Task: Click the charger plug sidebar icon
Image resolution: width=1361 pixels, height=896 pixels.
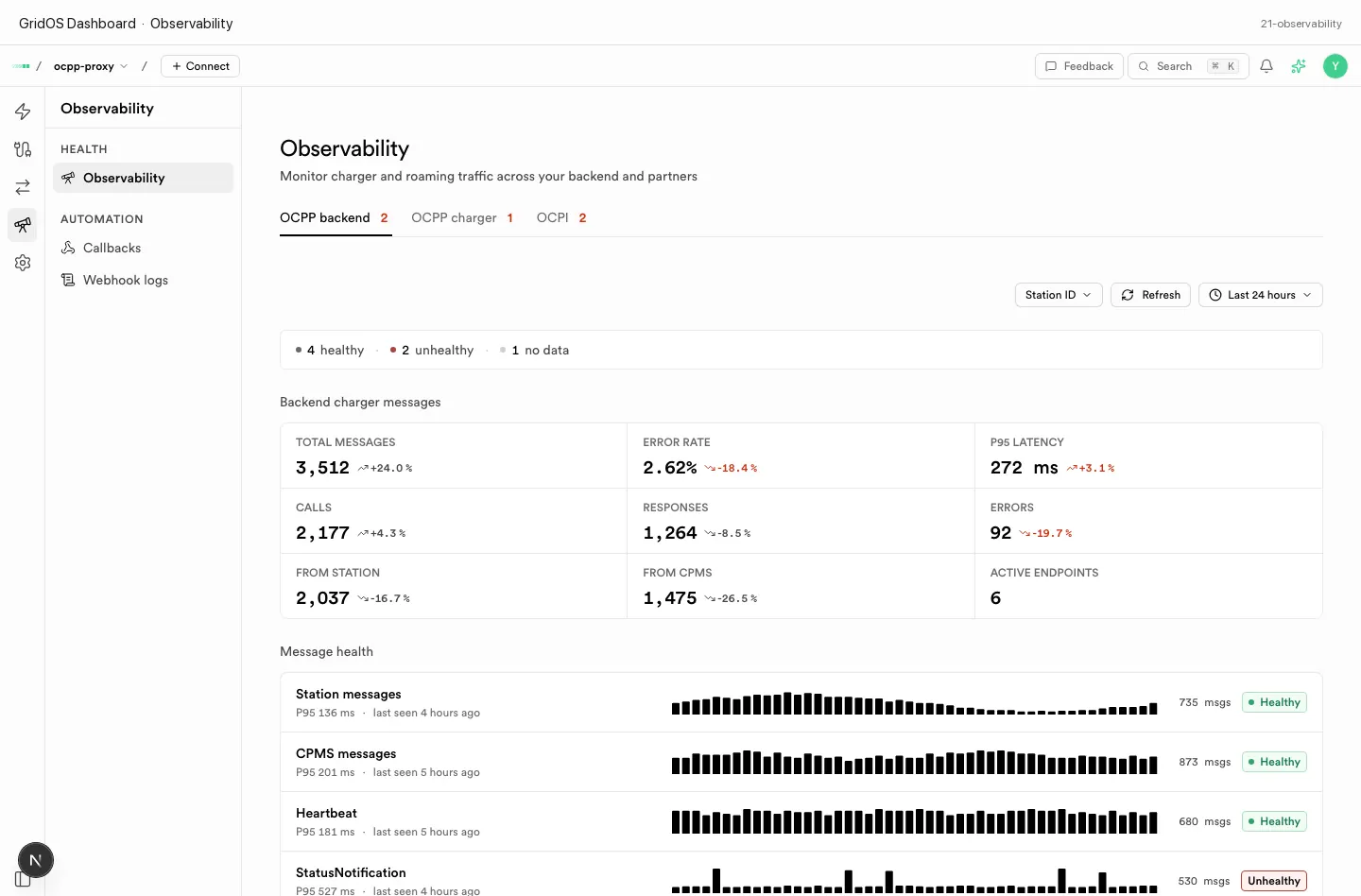Action: pos(23,149)
